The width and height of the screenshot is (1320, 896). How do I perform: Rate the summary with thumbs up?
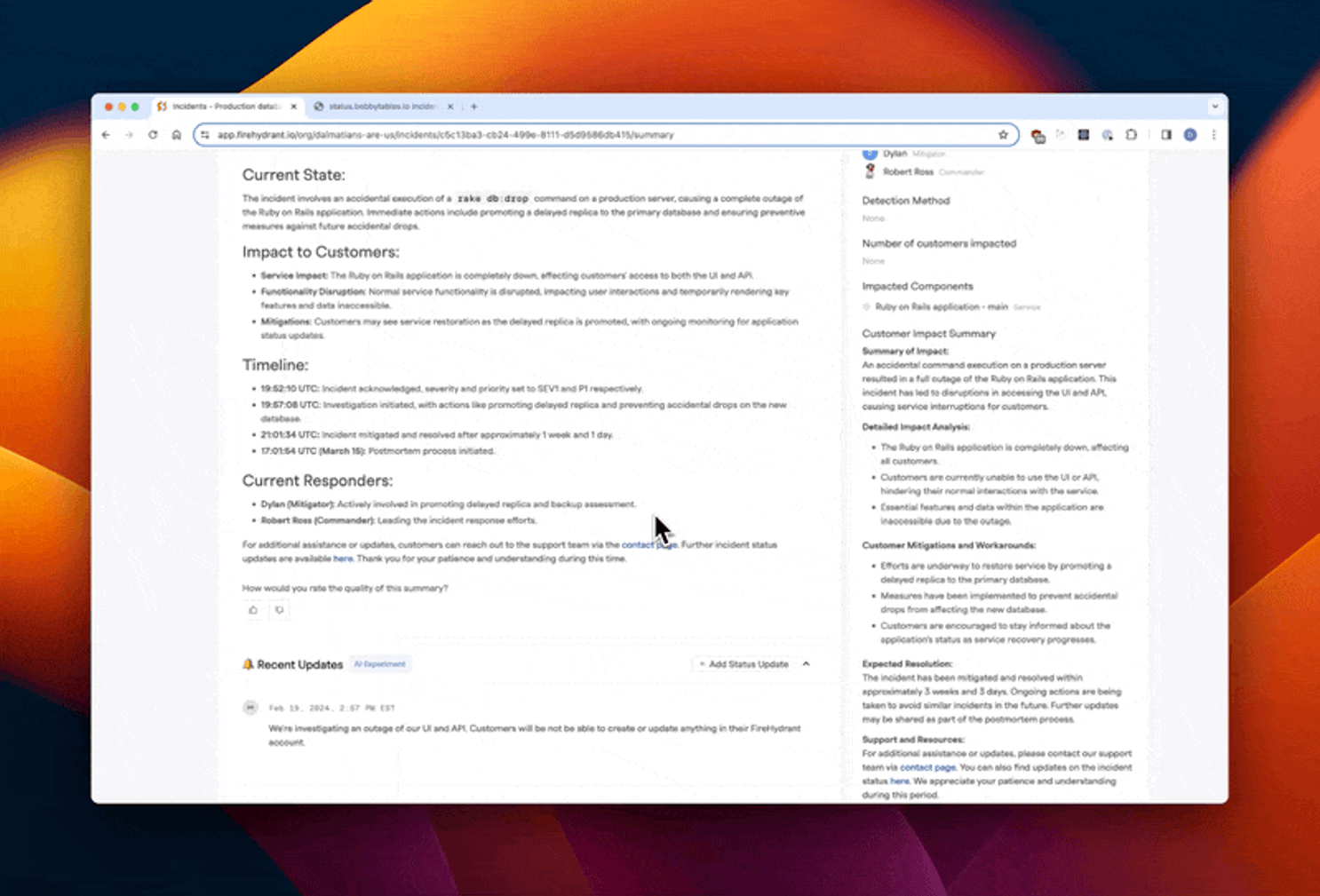pyautogui.click(x=253, y=610)
